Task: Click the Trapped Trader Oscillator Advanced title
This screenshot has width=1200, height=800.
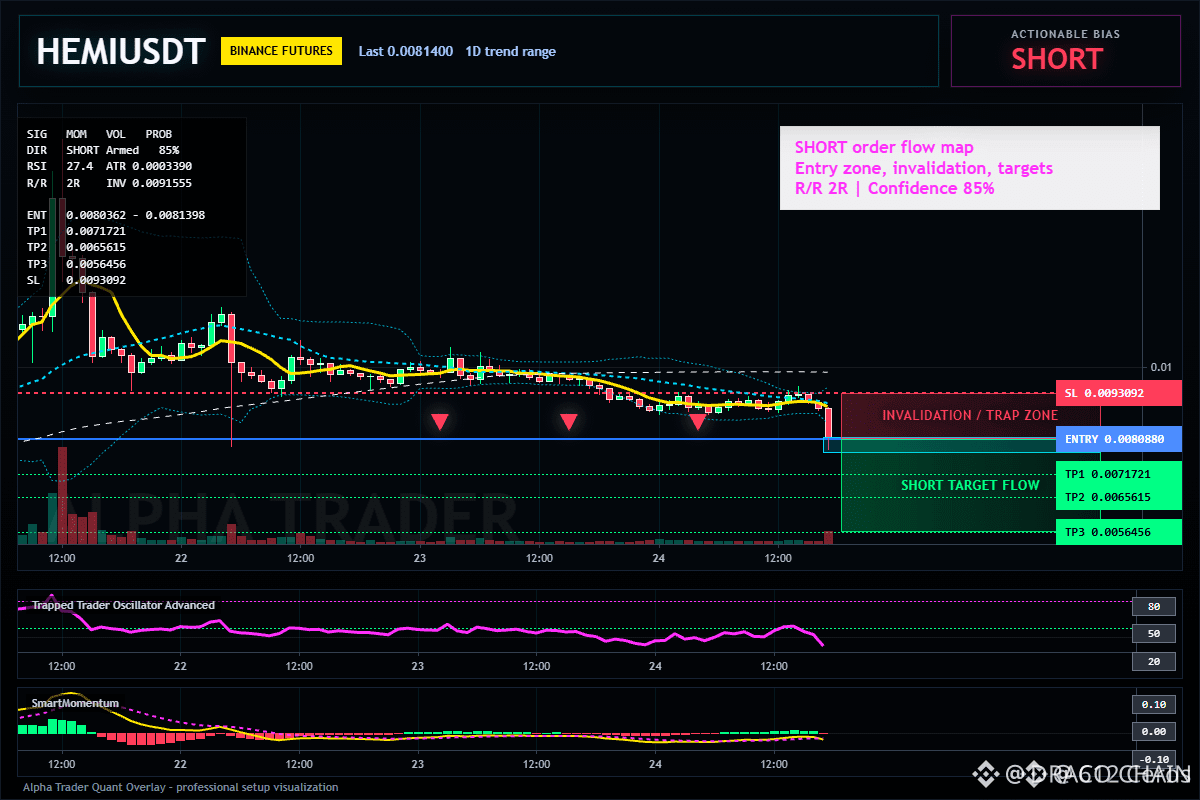Action: (x=123, y=605)
